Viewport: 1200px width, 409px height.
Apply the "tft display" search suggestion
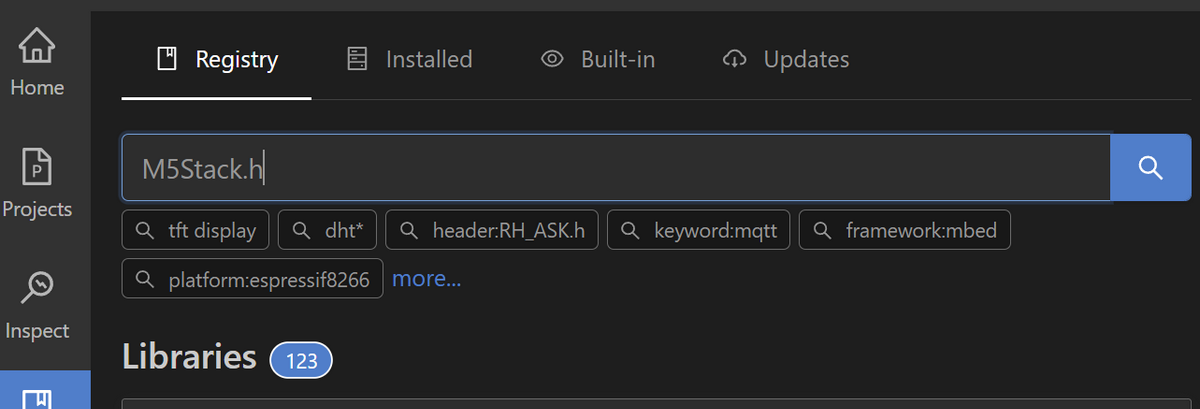click(x=196, y=230)
